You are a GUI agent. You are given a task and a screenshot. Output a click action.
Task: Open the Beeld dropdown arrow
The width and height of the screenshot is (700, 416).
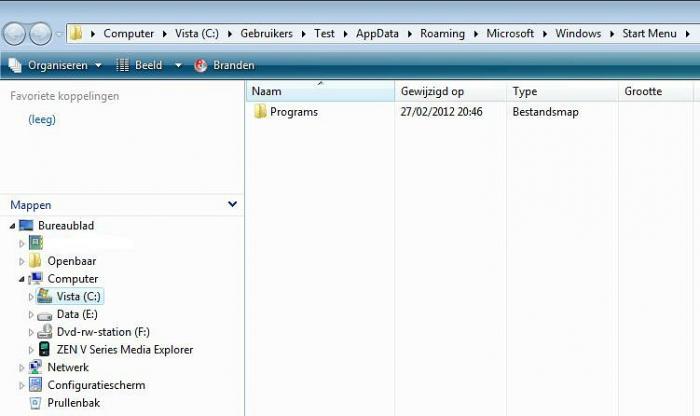click(x=178, y=66)
